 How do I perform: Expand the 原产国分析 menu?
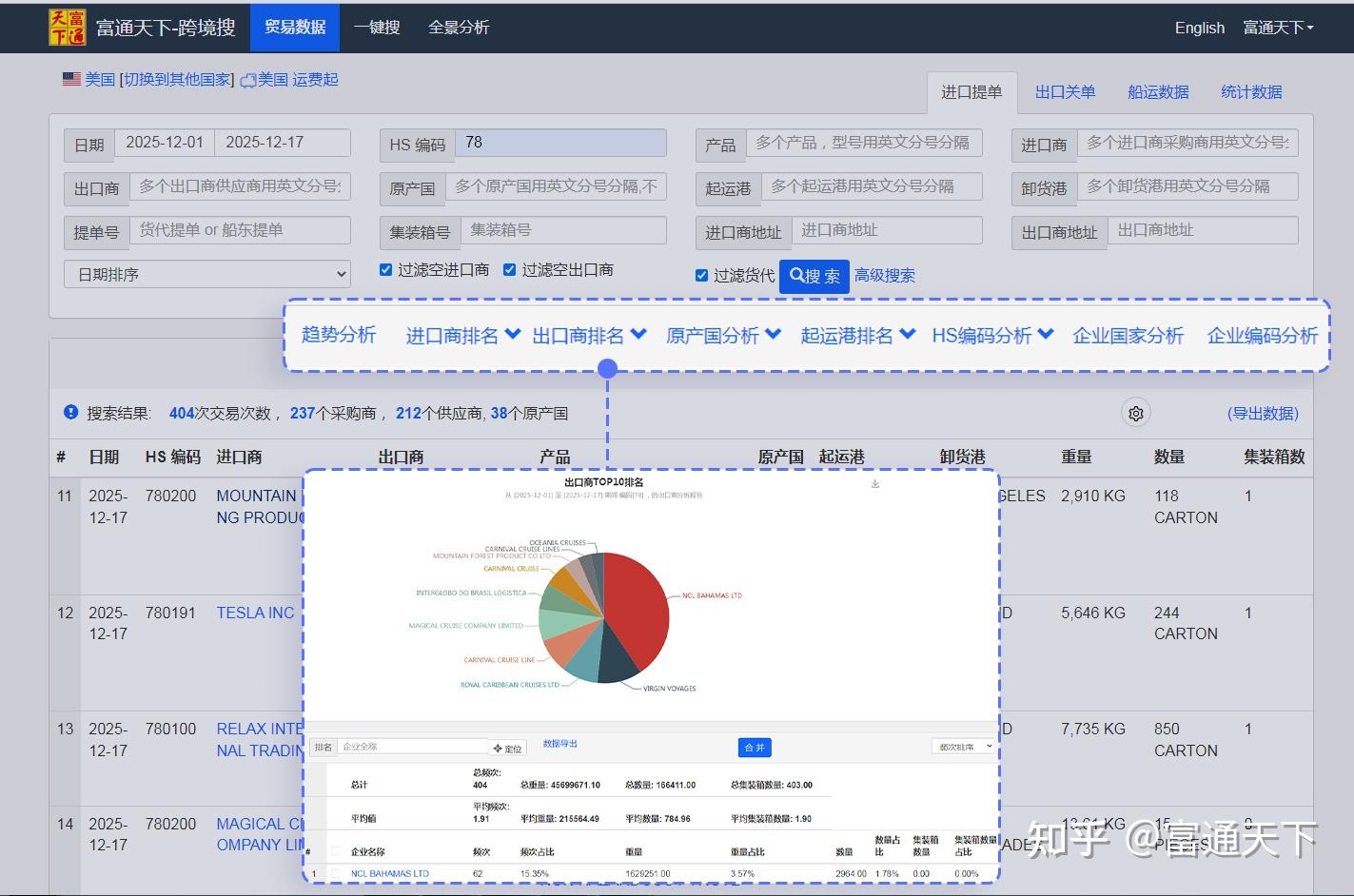click(x=723, y=336)
